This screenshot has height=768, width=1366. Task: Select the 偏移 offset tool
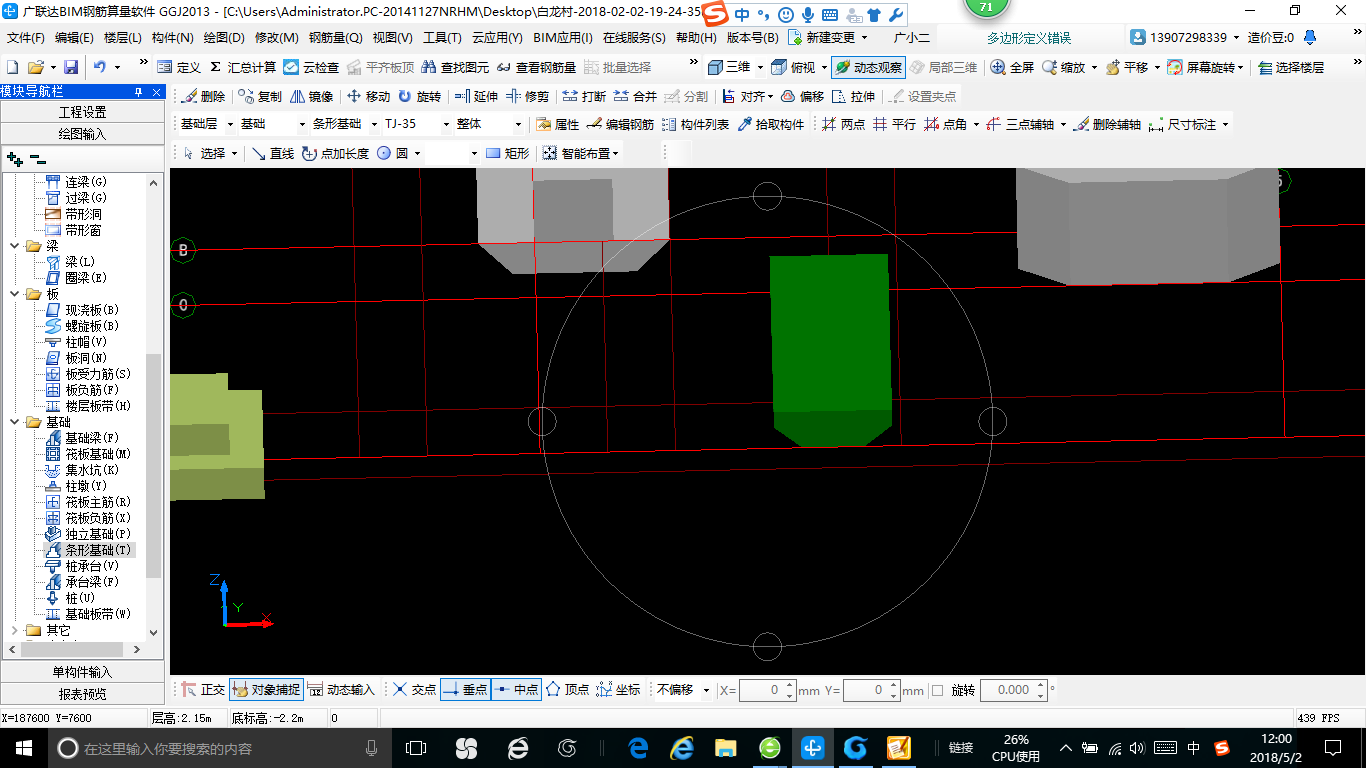[802, 96]
